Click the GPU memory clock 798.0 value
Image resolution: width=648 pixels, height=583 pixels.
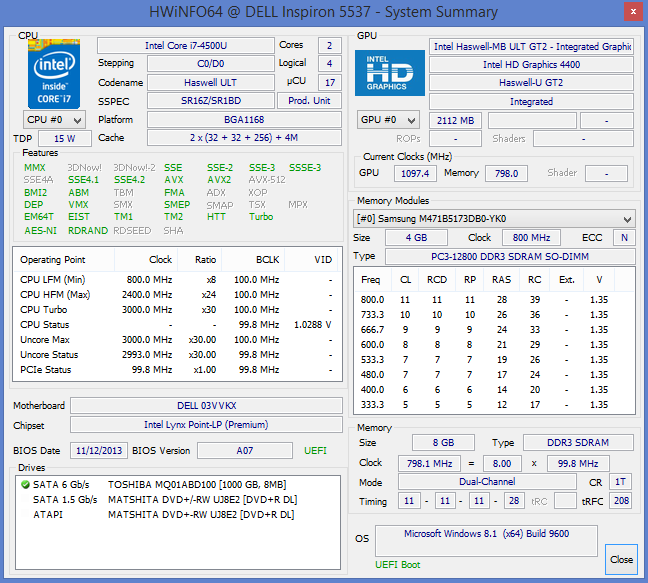[506, 174]
